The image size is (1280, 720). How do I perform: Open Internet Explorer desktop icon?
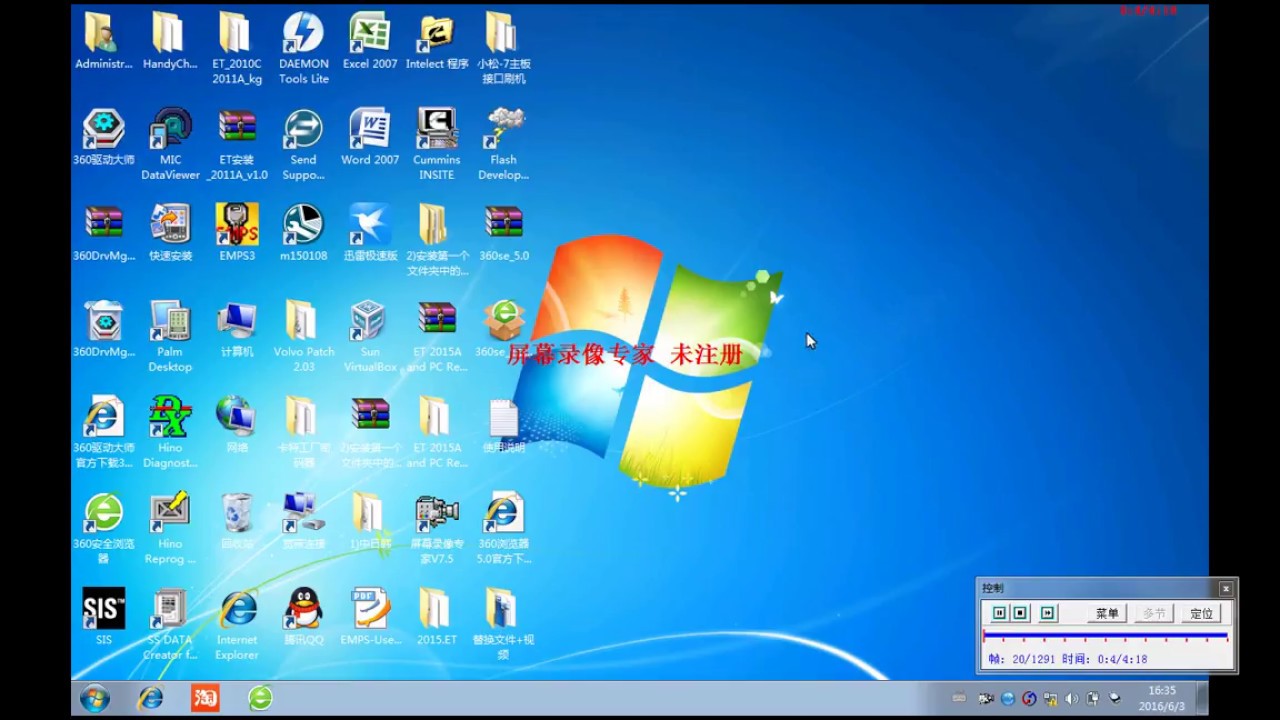237,624
